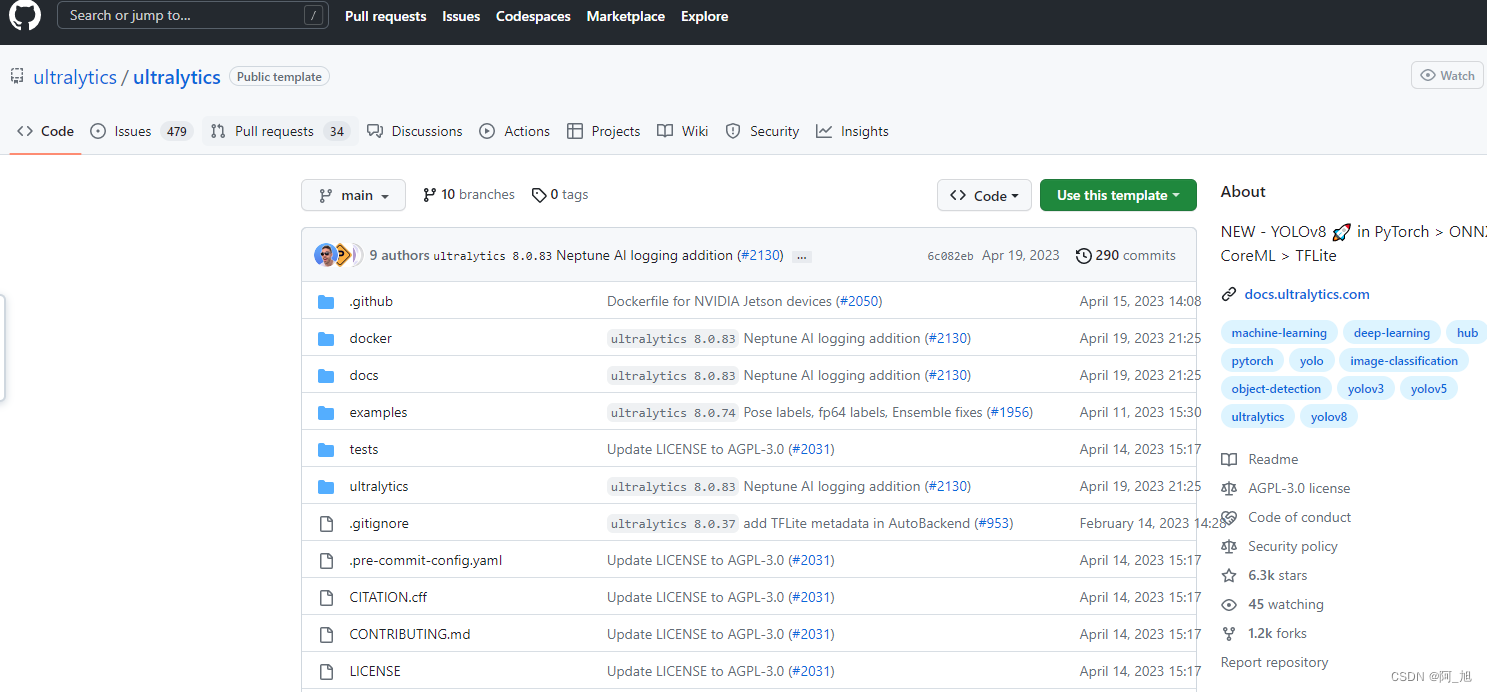Click the LICENSE file icon
The width and height of the screenshot is (1487, 692).
pos(325,672)
